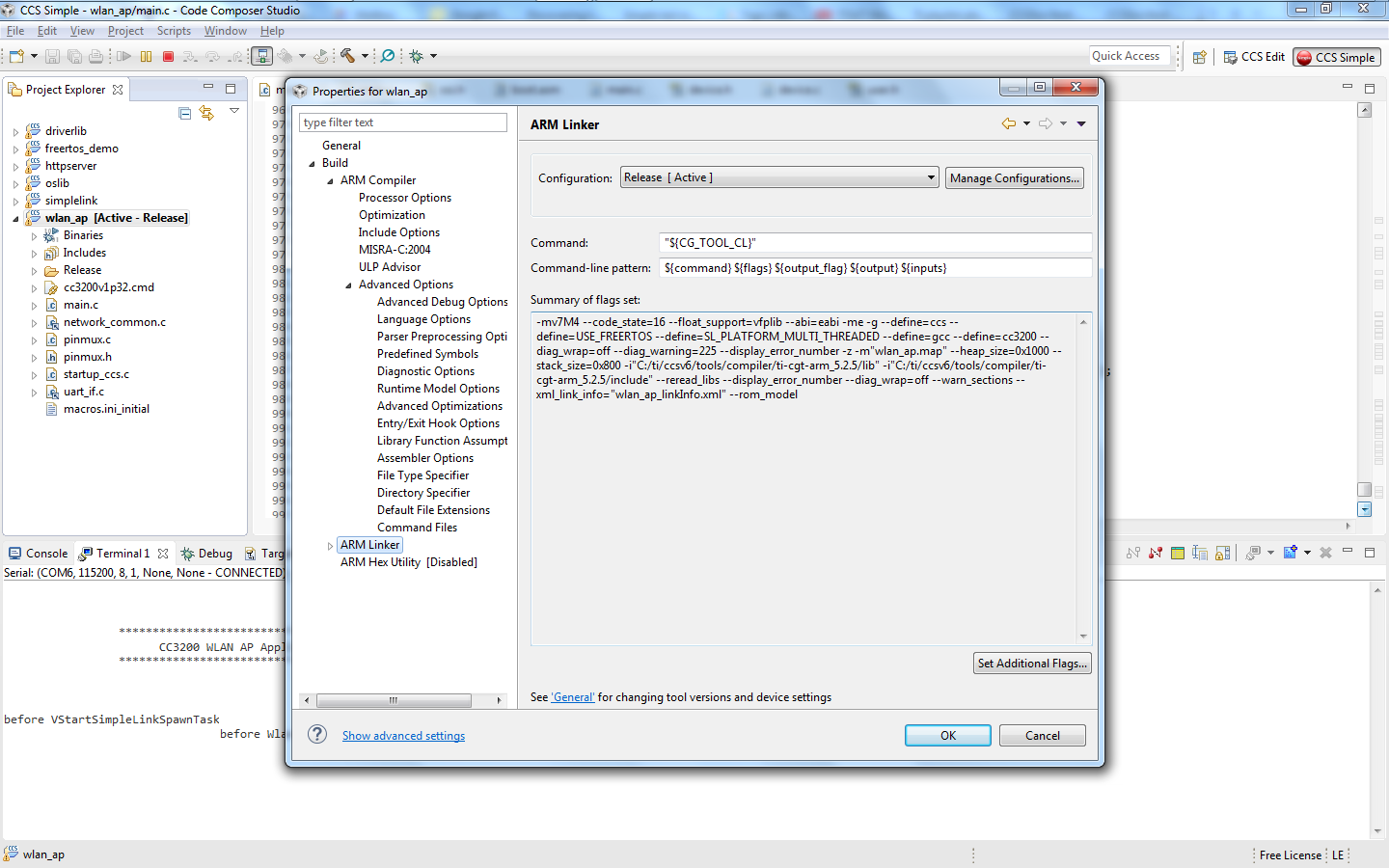Viewport: 1389px width, 868px height.
Task: Open the Edit menu
Action: (x=47, y=31)
